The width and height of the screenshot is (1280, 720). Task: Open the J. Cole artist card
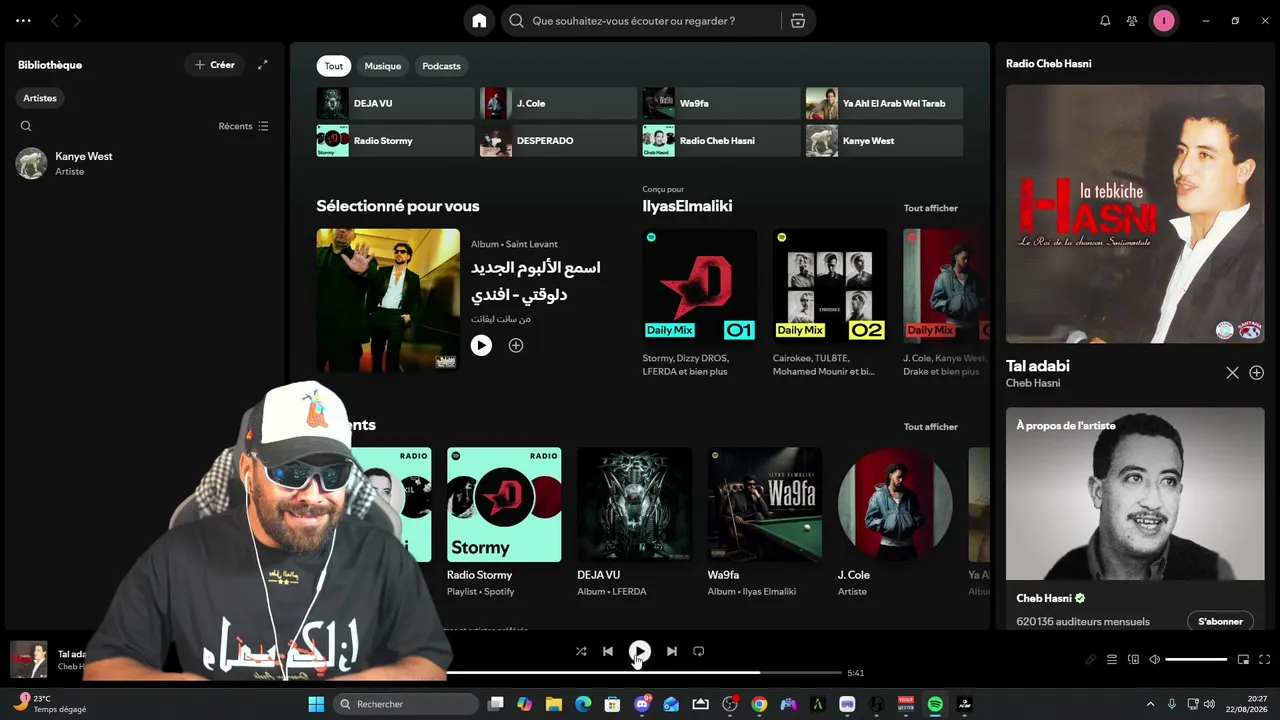[x=895, y=521]
